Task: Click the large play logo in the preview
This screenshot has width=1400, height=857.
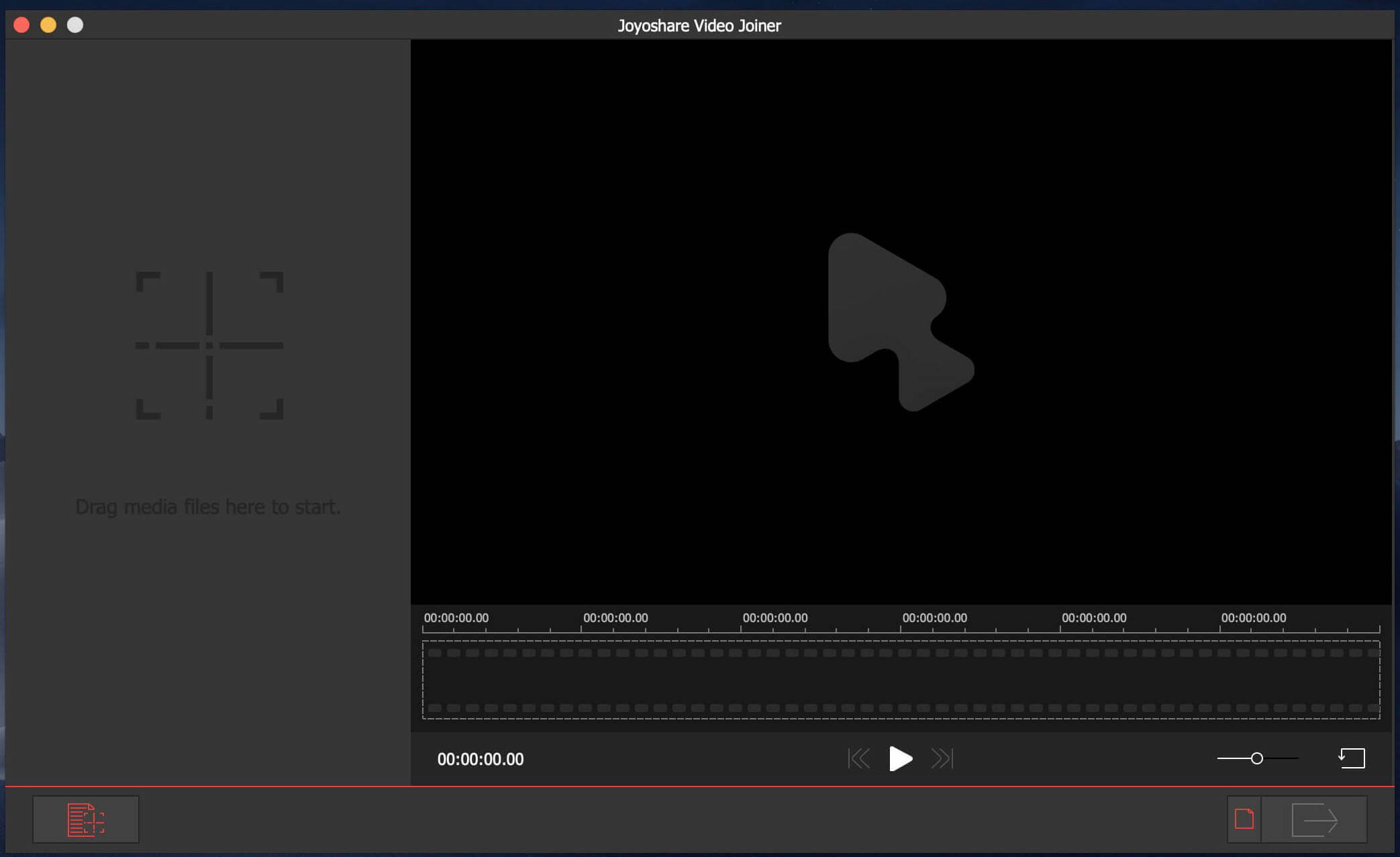Action: click(x=901, y=322)
